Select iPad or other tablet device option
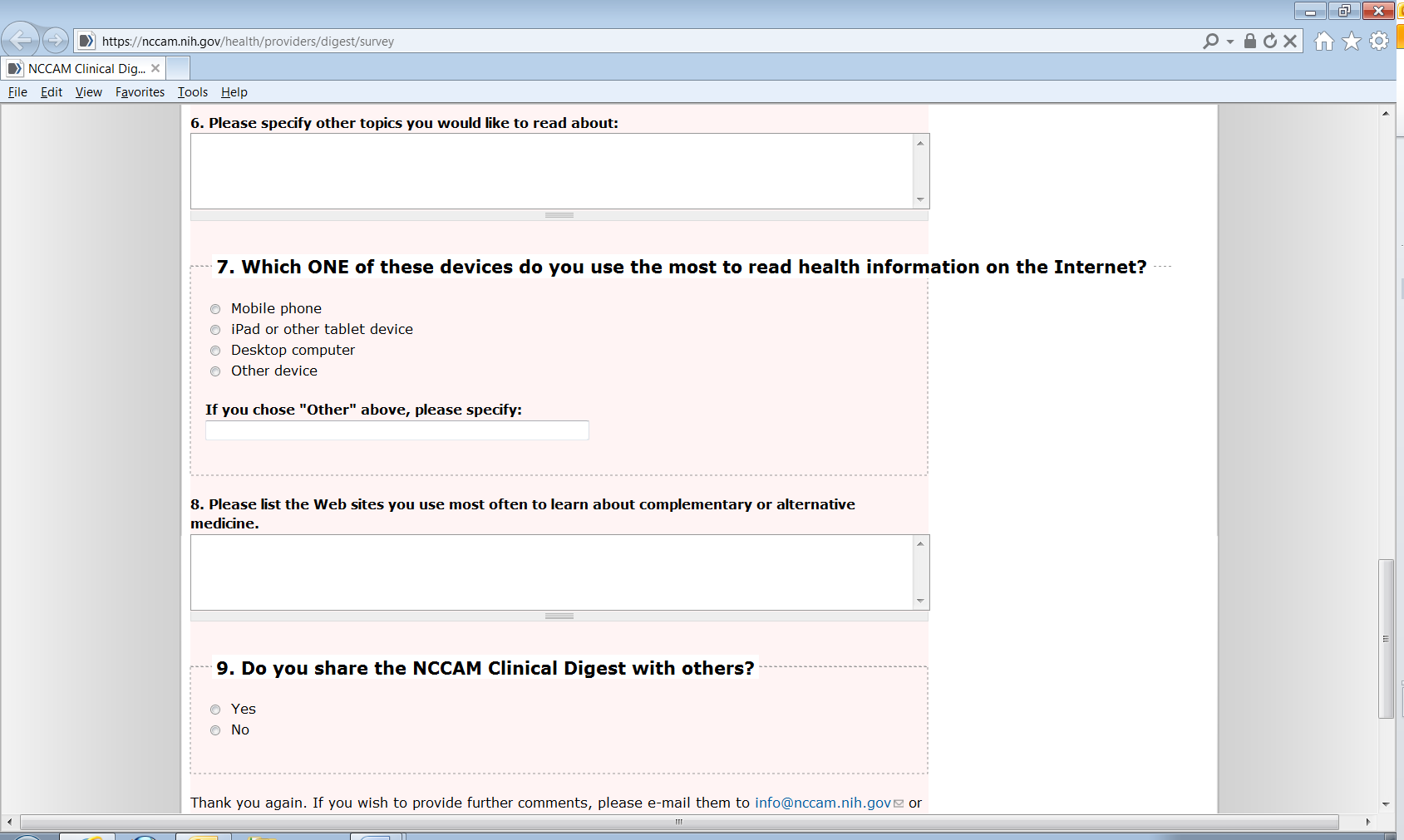1404x840 pixels. (x=215, y=330)
